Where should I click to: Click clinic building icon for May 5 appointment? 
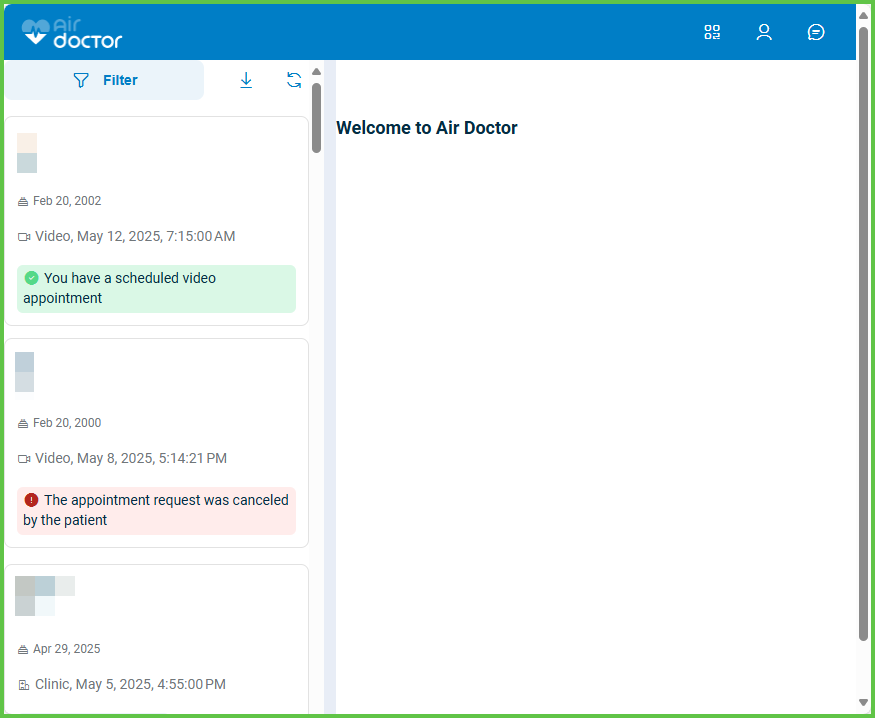[x=24, y=685]
